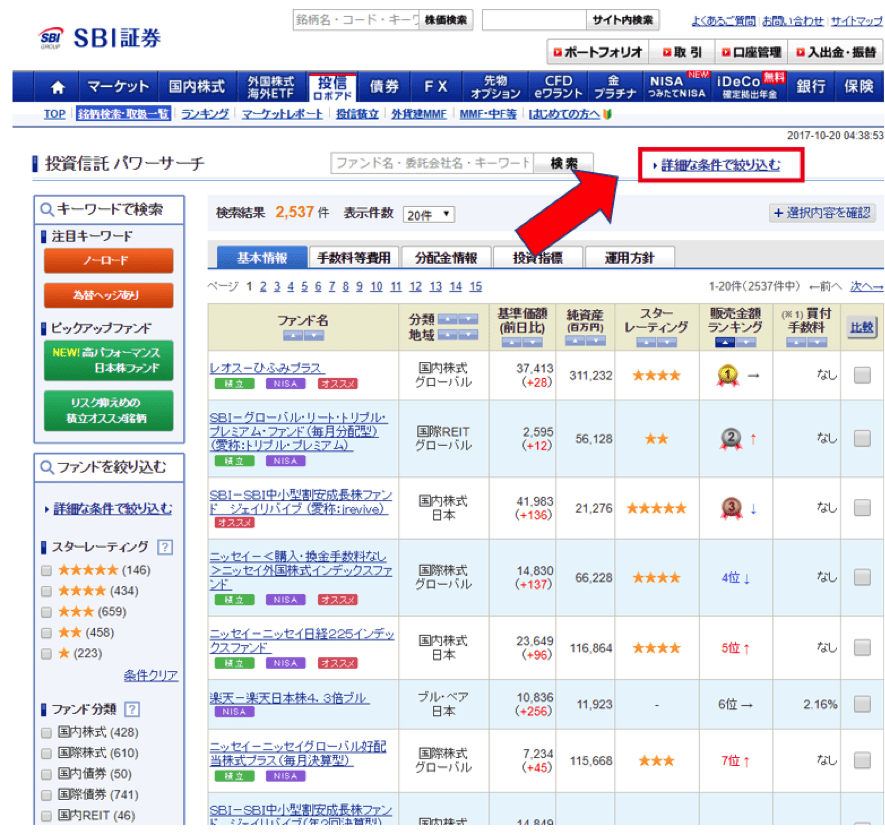885x833 pixels.
Task: Click the SBI証券 logo
Action: [x=100, y=38]
